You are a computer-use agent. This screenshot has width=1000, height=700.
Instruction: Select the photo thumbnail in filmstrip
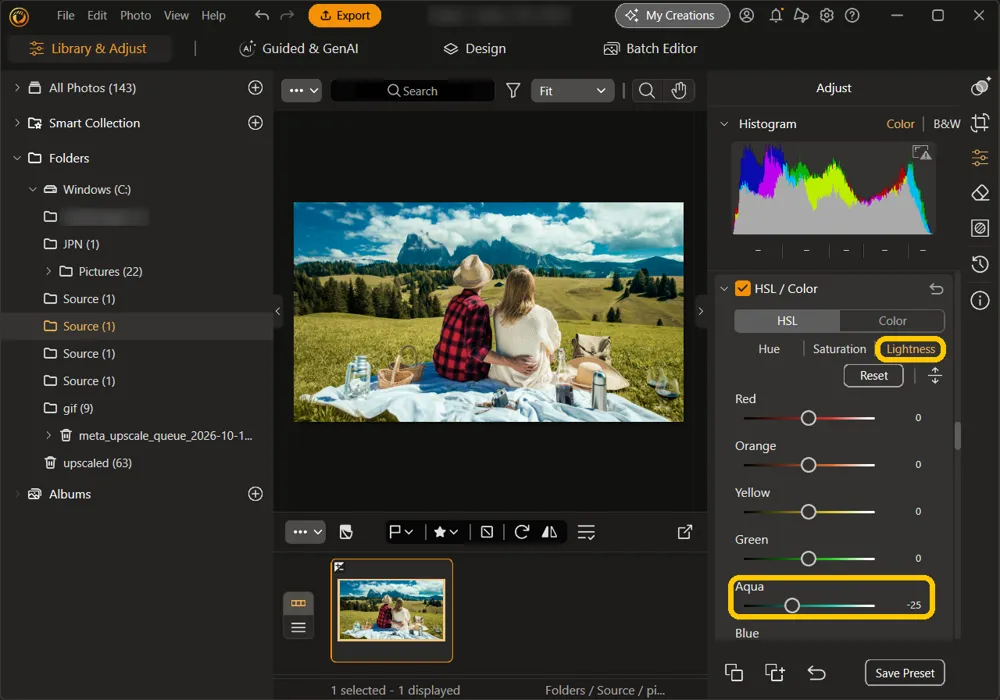coord(392,610)
